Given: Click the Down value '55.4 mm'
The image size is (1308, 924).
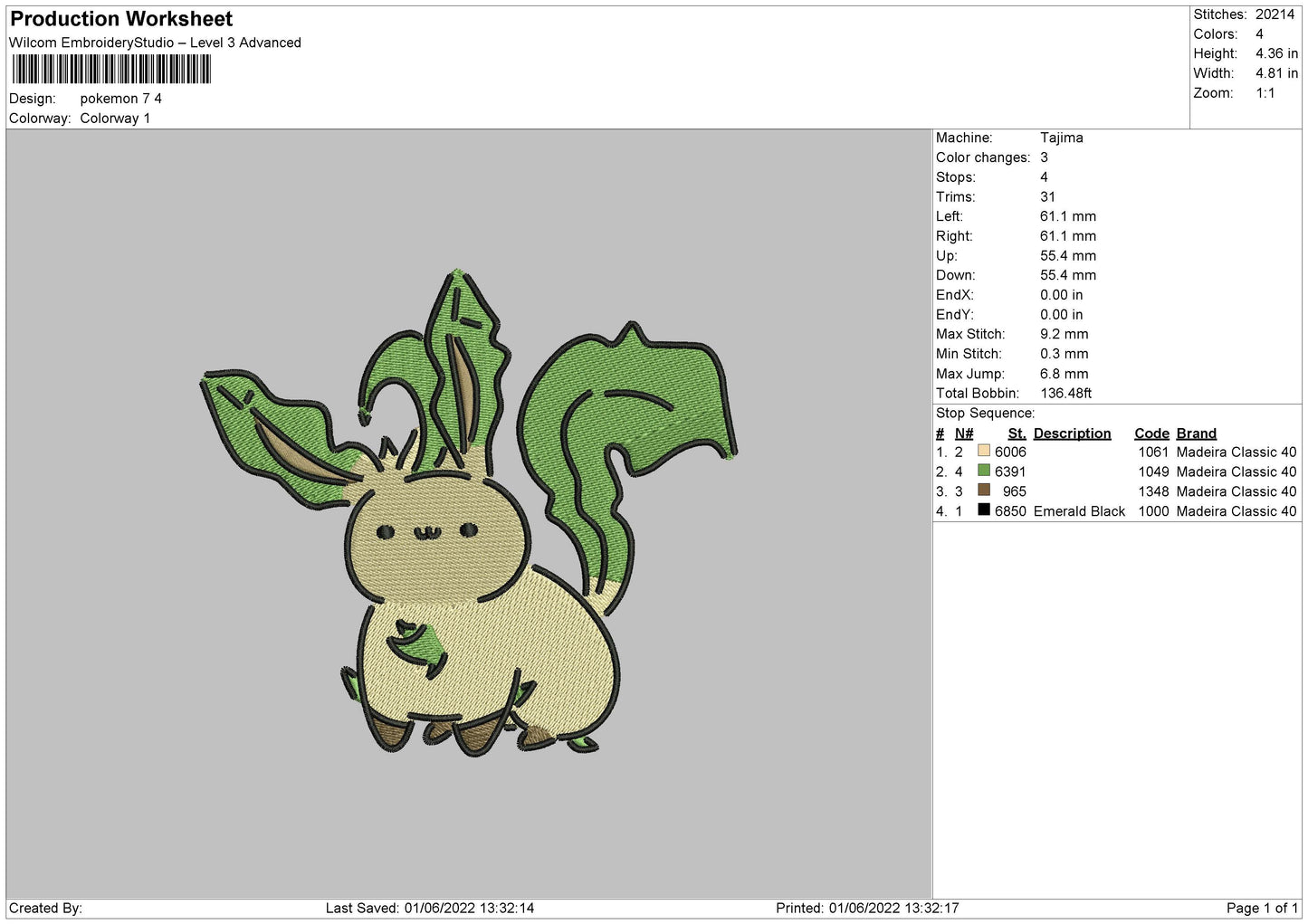Looking at the screenshot, I should pos(1068,276).
